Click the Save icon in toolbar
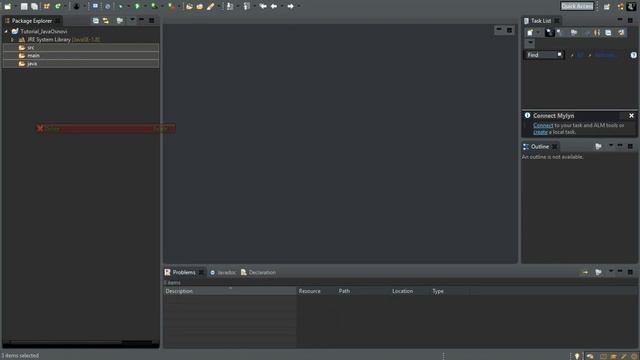Screen dimensions: 640x360 24,6
